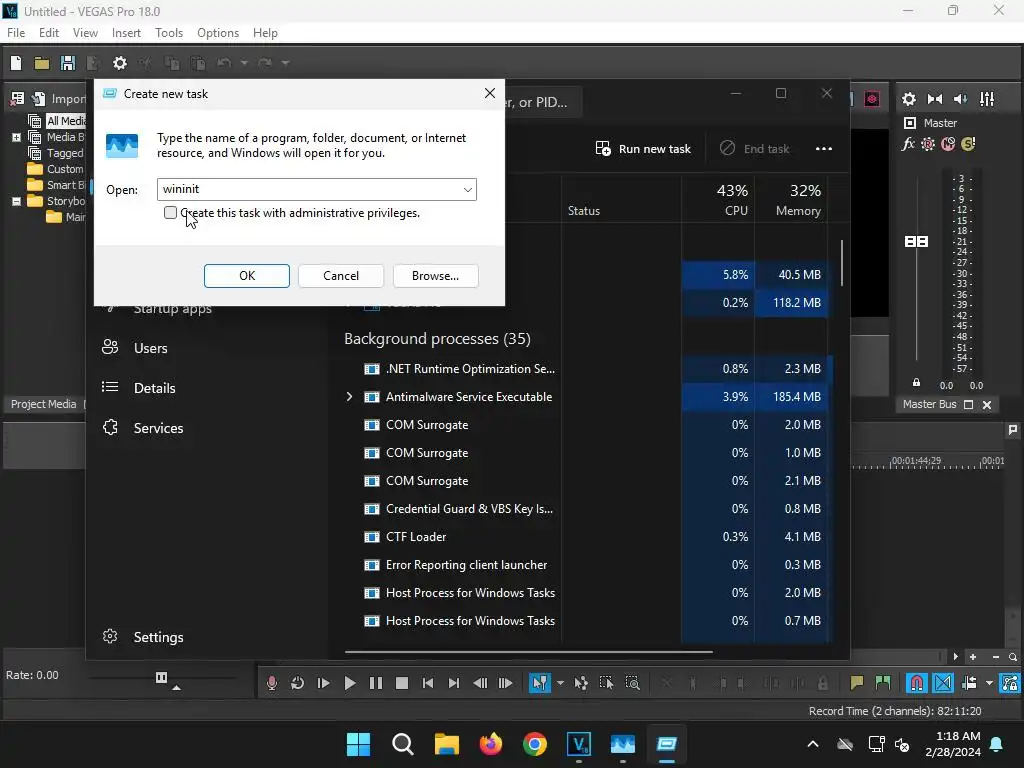Open the mixing console icon
This screenshot has height=768, width=1024.
(987, 99)
